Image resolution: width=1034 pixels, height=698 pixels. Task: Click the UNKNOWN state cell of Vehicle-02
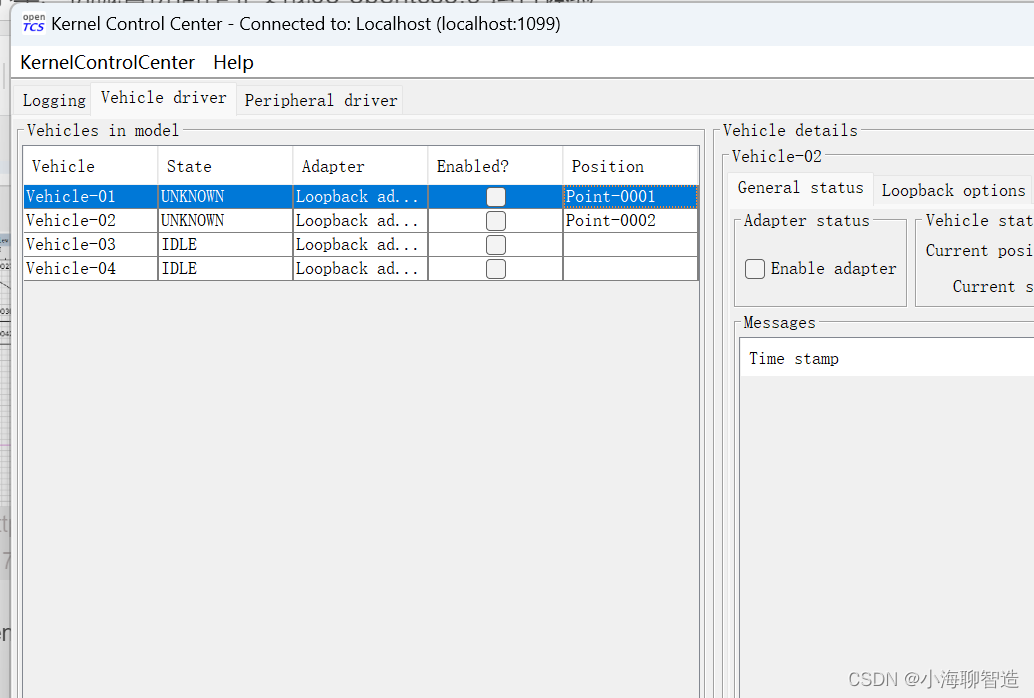(226, 220)
